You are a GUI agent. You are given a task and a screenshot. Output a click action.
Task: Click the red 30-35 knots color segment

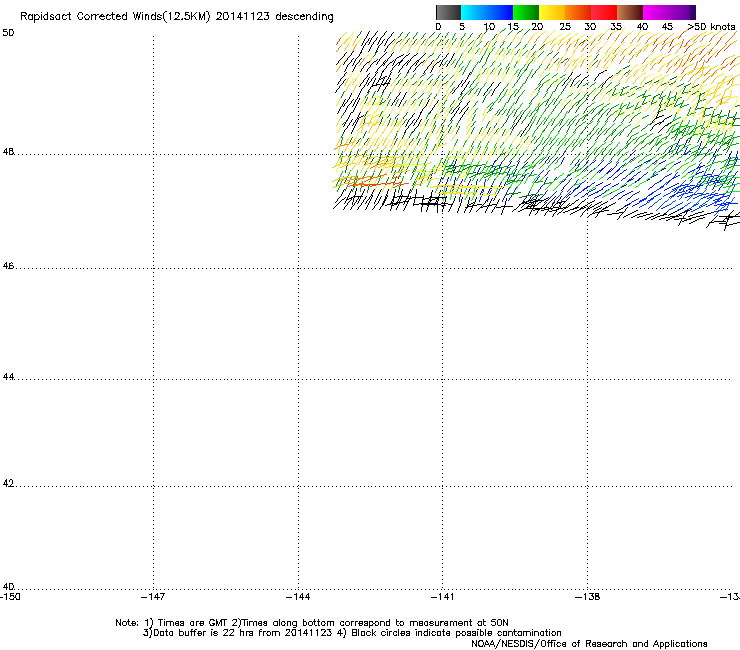point(604,12)
